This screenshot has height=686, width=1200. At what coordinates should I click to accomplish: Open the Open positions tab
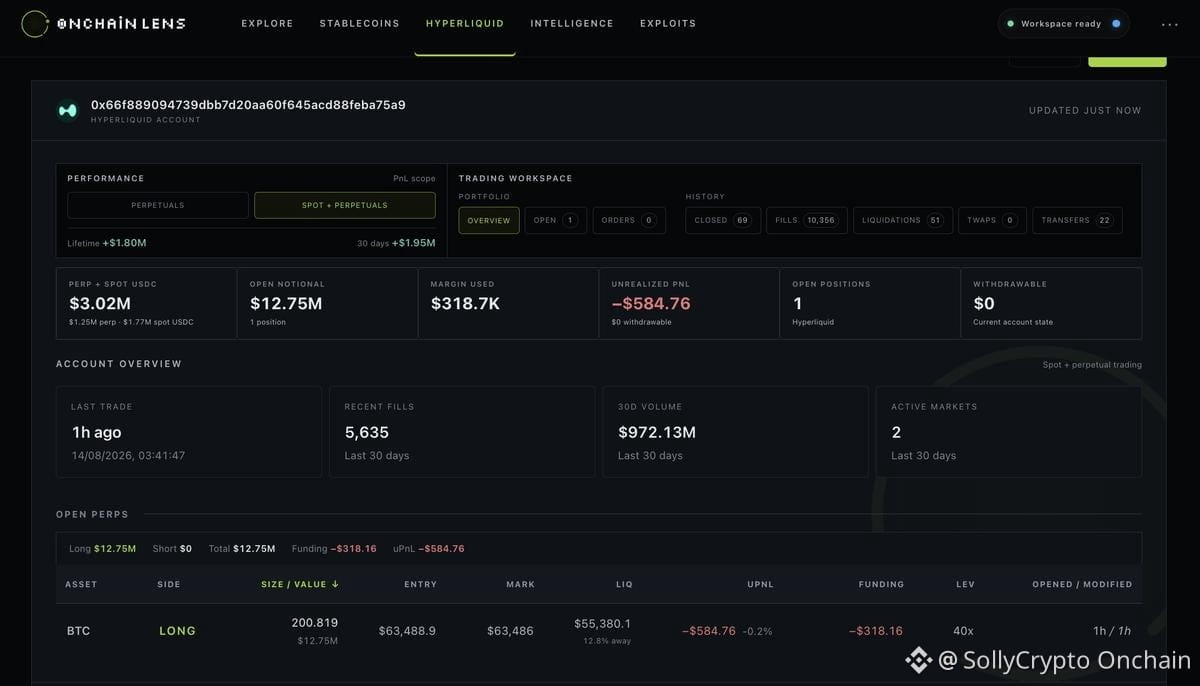tap(556, 220)
